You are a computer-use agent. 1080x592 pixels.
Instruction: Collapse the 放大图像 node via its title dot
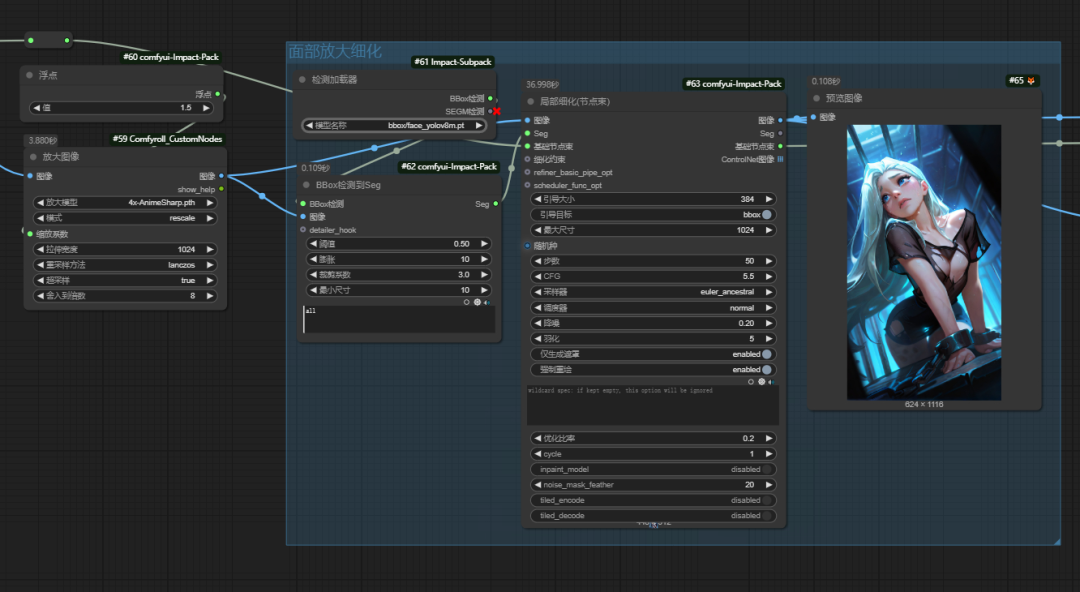click(x=33, y=157)
